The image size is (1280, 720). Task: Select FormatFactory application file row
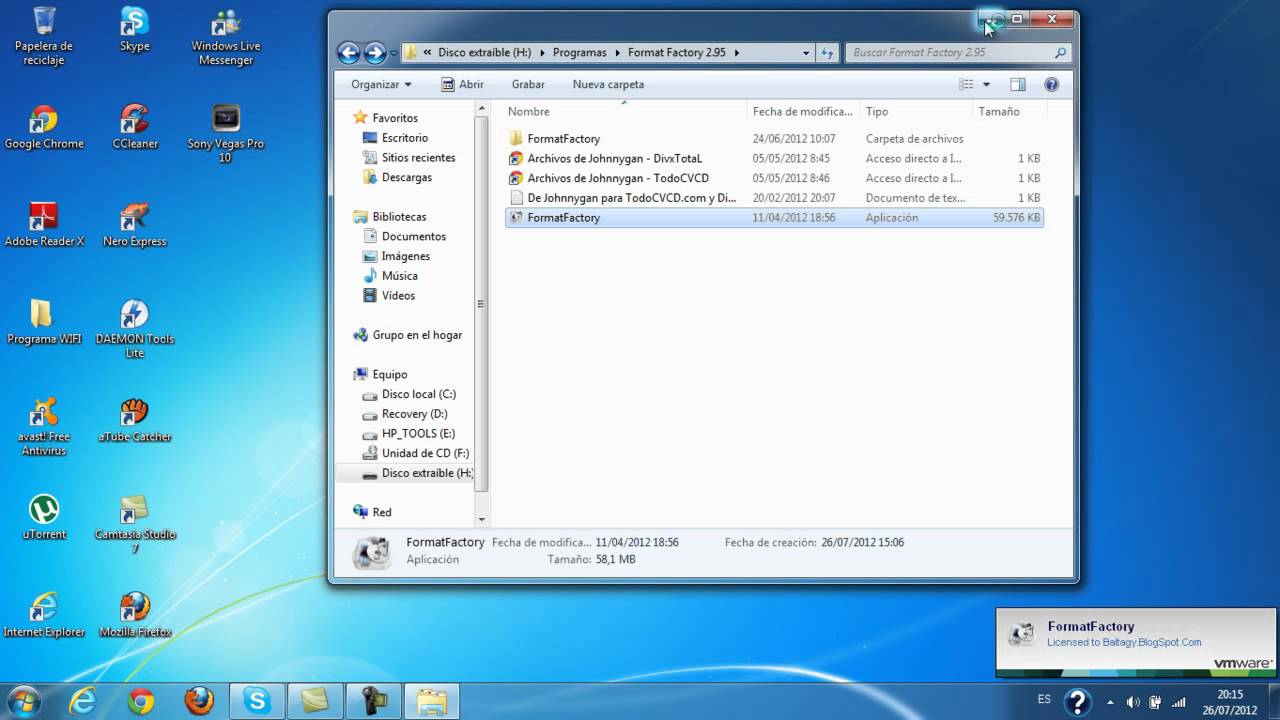[x=774, y=217]
